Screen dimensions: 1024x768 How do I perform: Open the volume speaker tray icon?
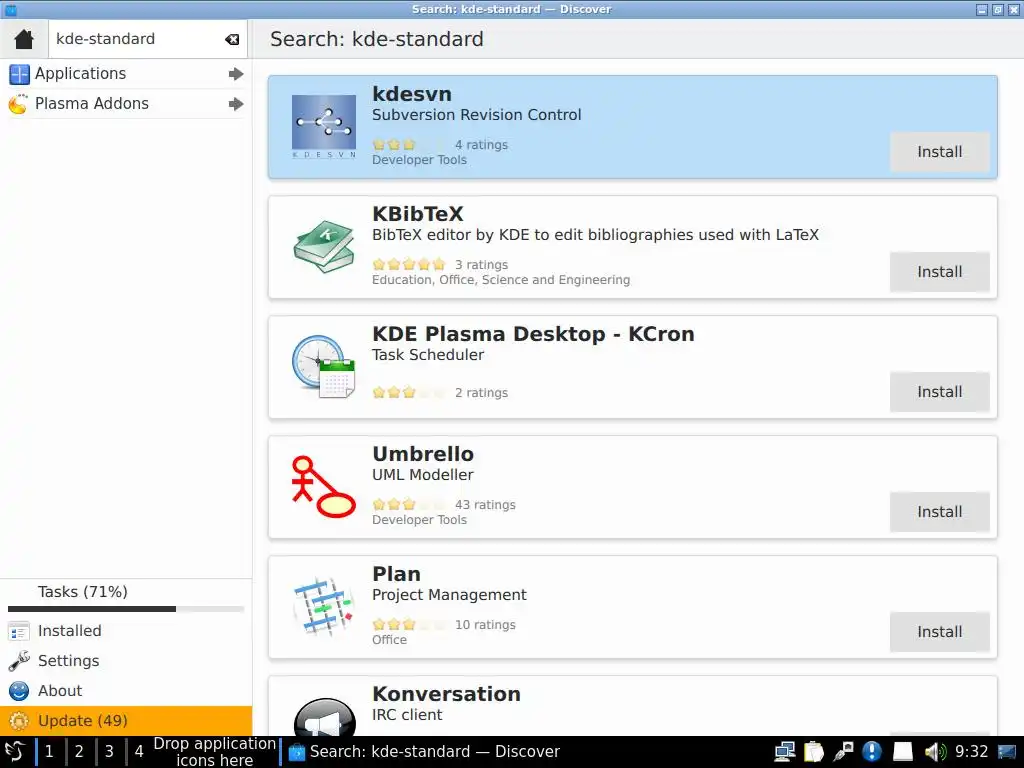click(x=935, y=752)
